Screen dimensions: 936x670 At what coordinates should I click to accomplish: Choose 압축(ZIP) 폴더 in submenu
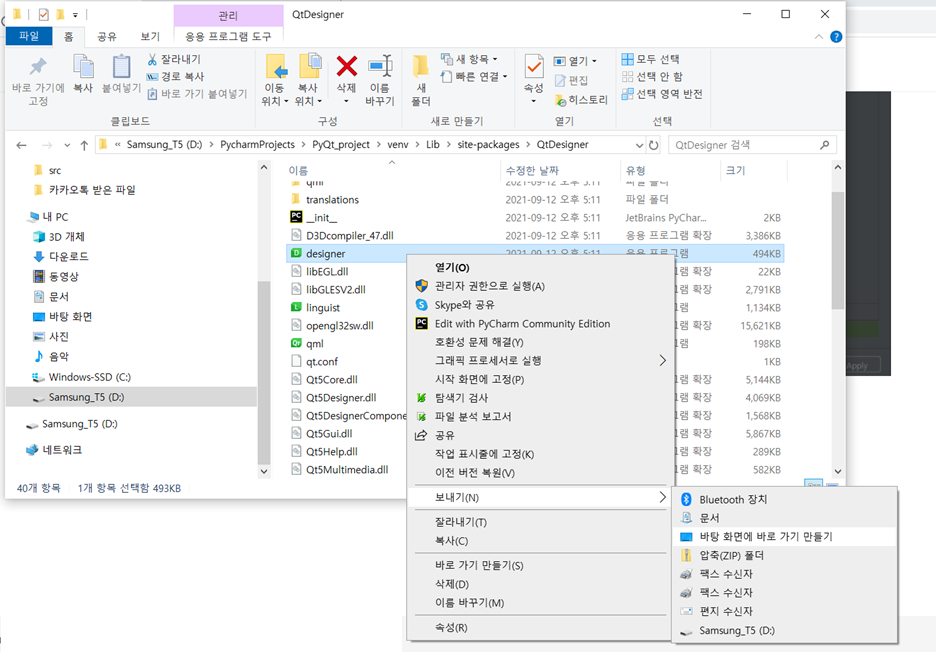coord(784,555)
